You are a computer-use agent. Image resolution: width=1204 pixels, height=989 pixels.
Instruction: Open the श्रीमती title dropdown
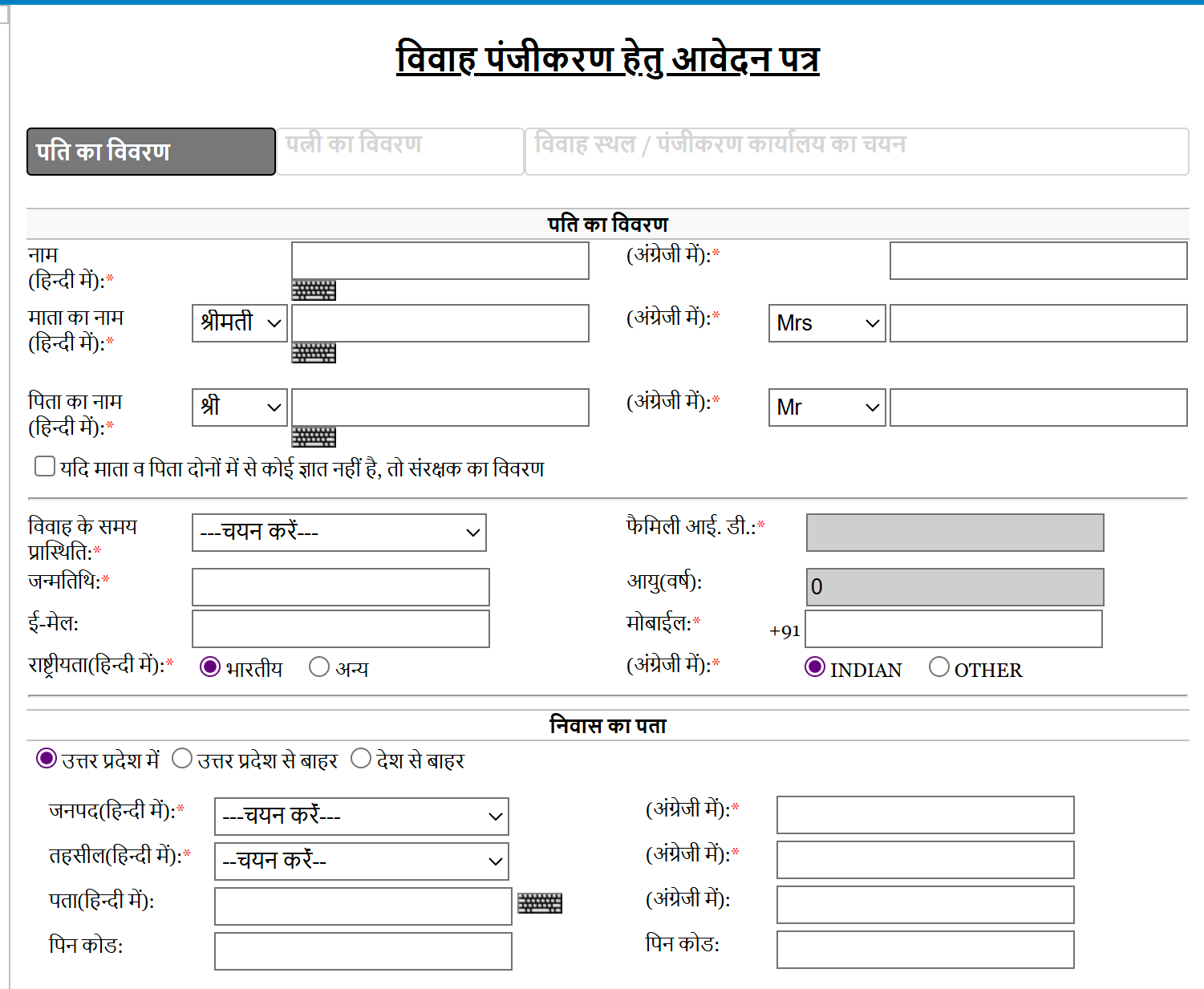[239, 322]
